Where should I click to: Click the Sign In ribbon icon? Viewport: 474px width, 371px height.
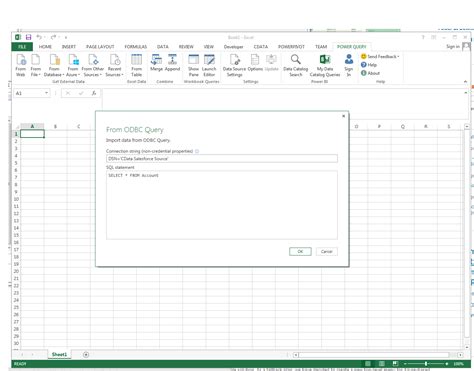pos(349,65)
